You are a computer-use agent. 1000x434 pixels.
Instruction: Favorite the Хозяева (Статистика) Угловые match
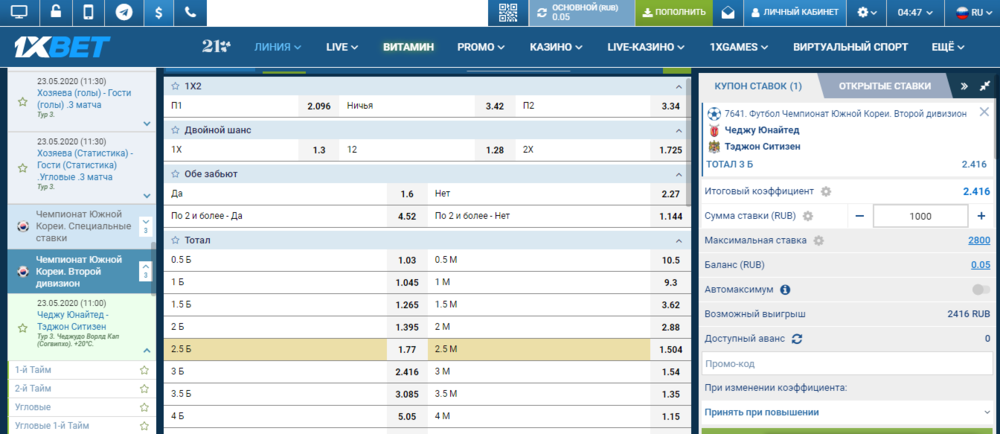coord(22,168)
